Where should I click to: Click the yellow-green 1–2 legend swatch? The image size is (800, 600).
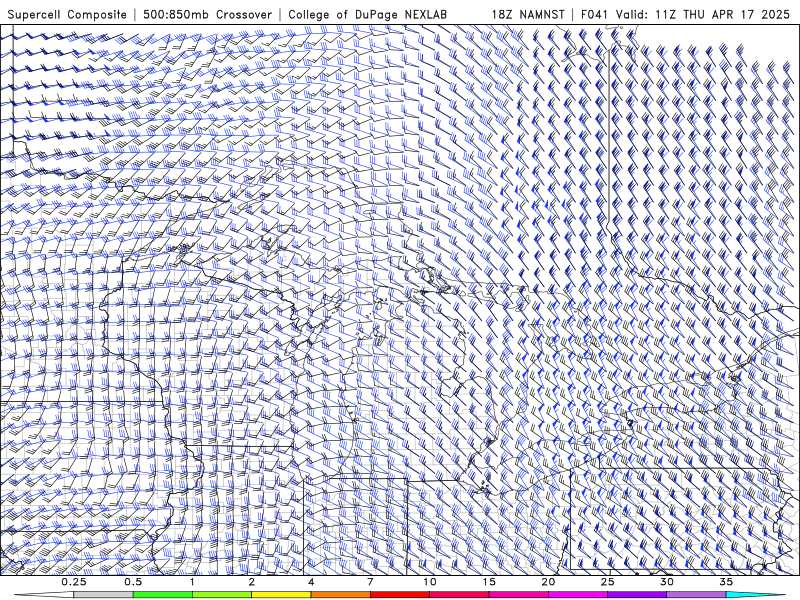pyautogui.click(x=221, y=595)
